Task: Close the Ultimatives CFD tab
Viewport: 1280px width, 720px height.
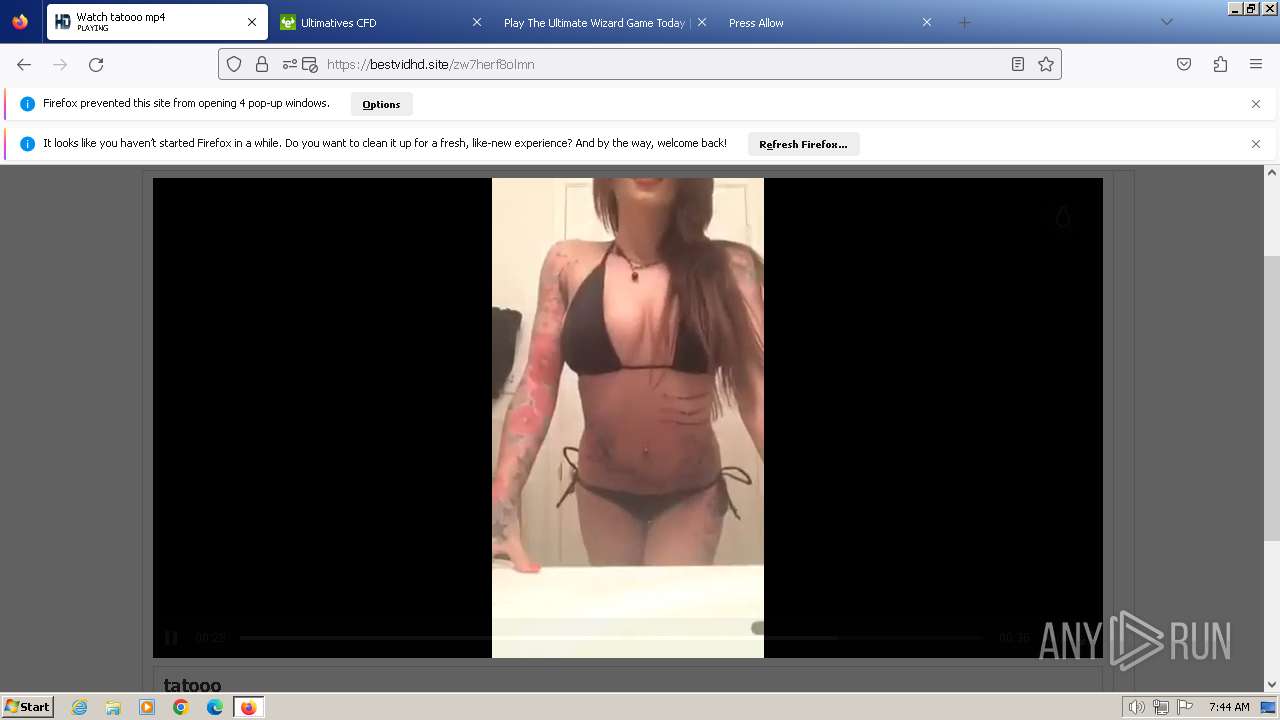Action: (476, 22)
